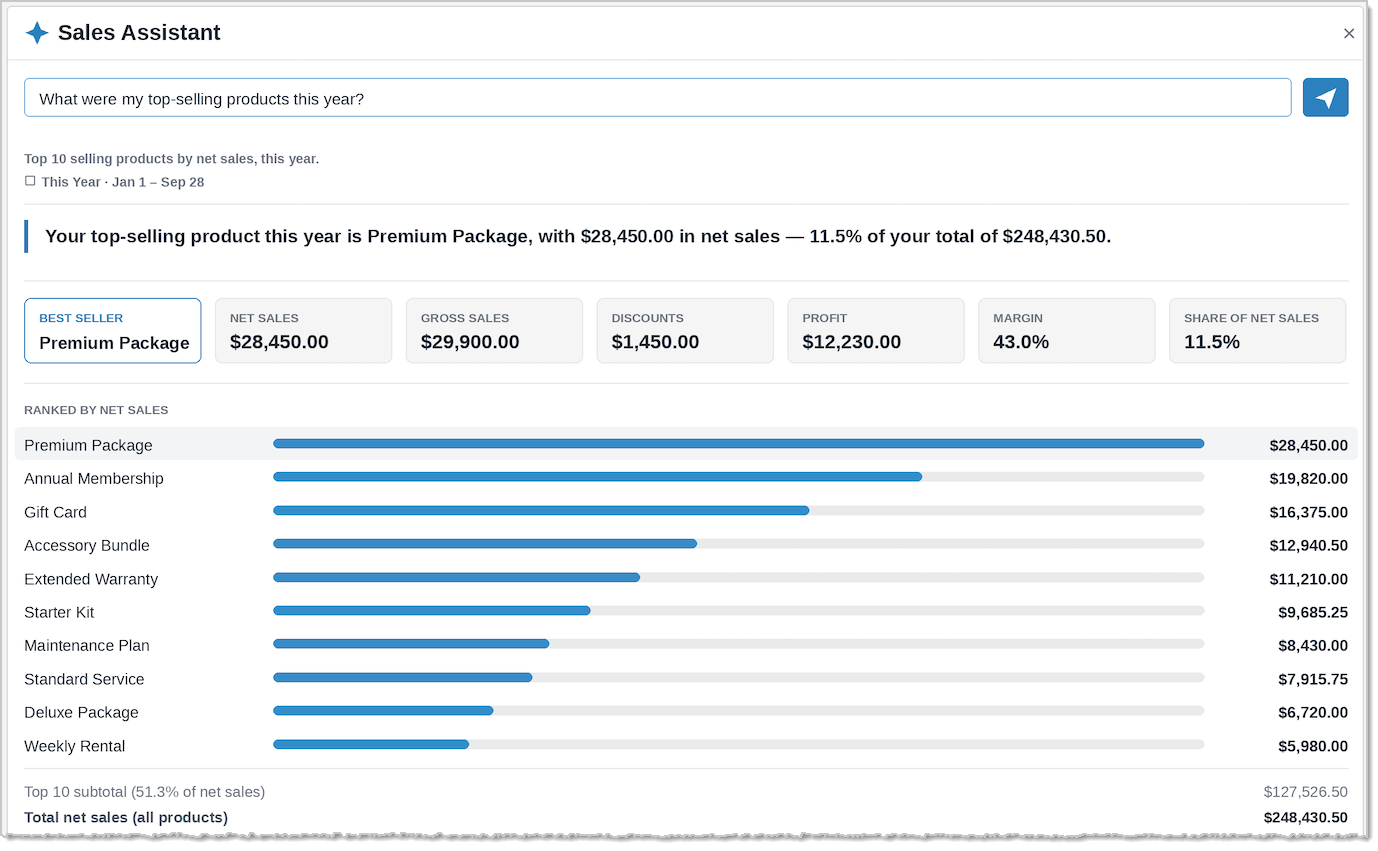Image resolution: width=1378 pixels, height=851 pixels.
Task: Click the top-selling product summary sentence
Action: [578, 237]
